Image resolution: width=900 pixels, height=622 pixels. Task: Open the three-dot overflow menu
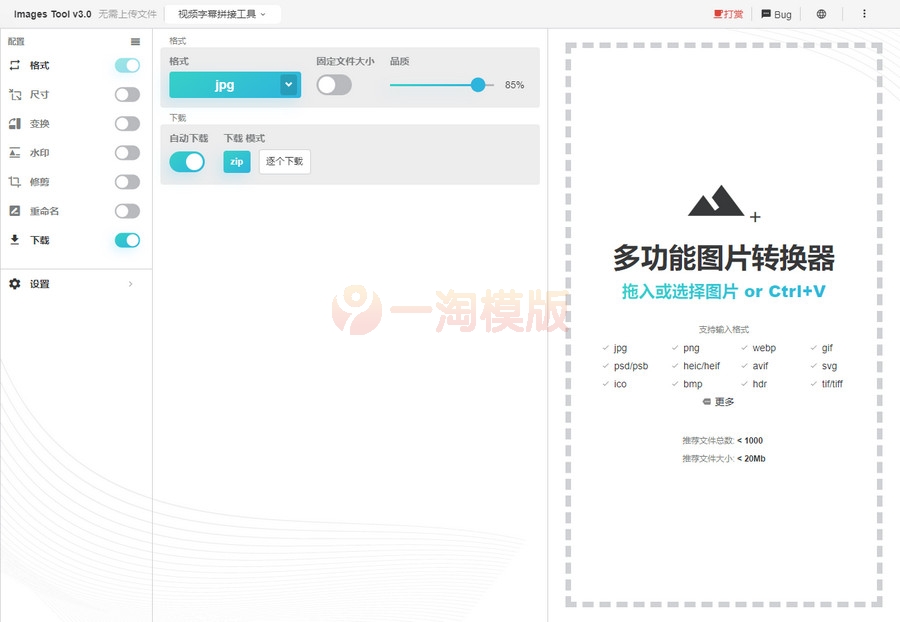click(864, 14)
